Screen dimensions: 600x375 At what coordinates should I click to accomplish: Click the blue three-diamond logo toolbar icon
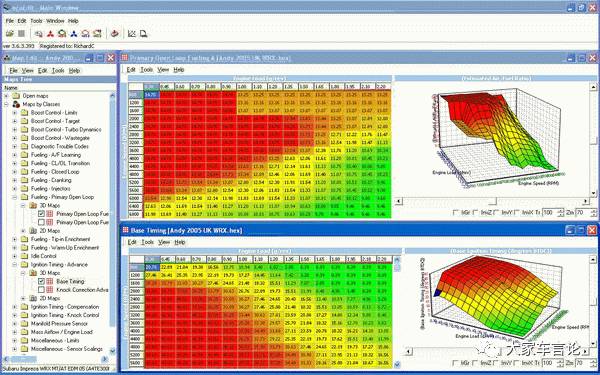(x=73, y=34)
